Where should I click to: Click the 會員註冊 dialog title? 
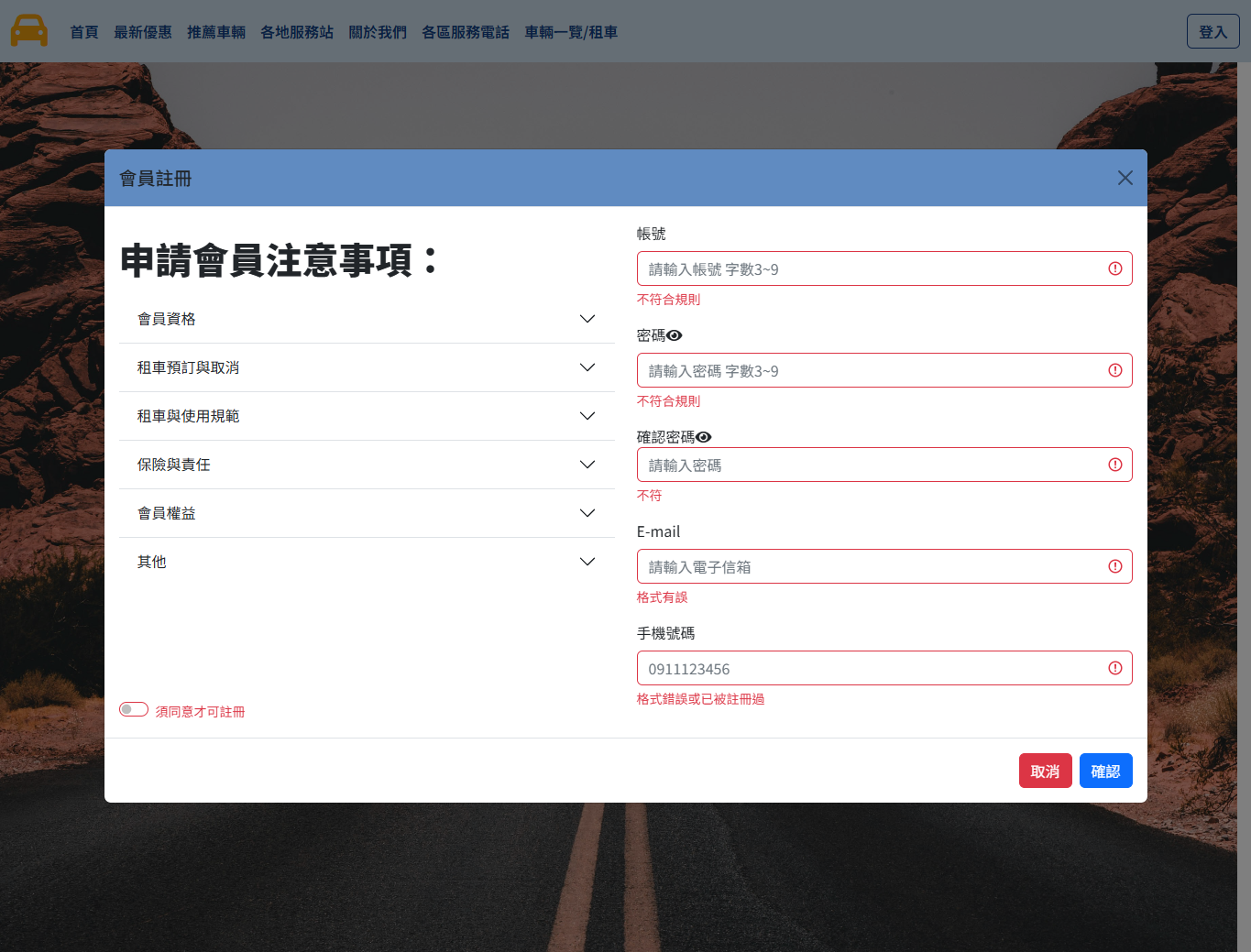point(155,179)
